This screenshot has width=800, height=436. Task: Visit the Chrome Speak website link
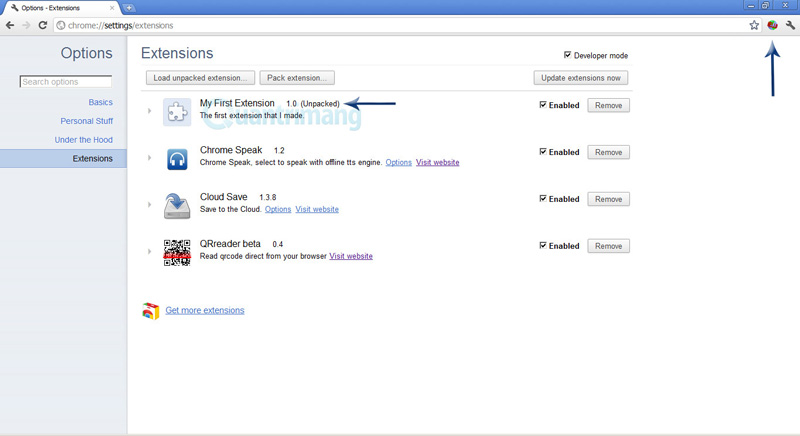tap(437, 162)
